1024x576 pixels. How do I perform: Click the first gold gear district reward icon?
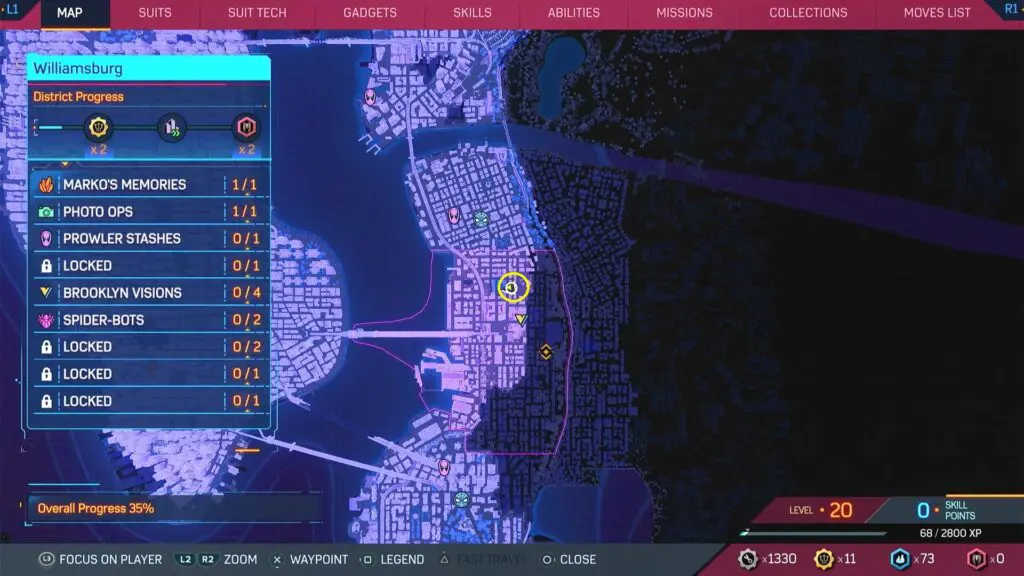coord(101,127)
